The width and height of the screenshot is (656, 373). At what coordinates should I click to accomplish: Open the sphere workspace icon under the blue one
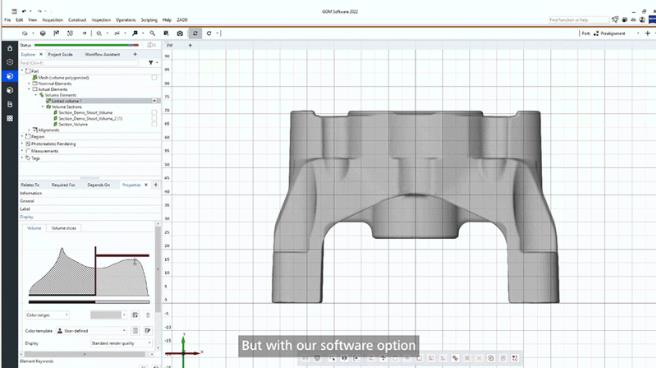coord(10,90)
